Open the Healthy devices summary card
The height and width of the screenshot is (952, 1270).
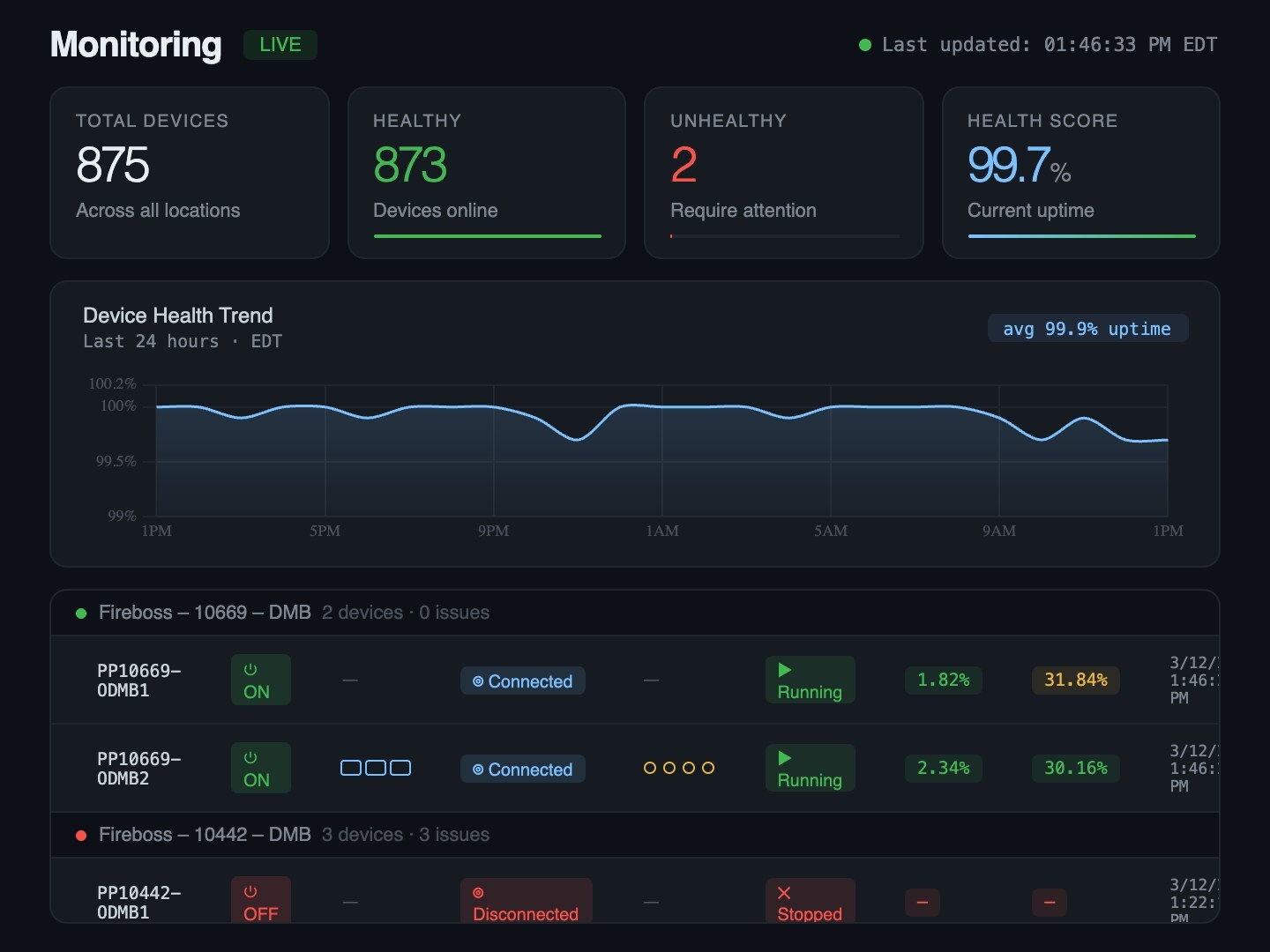coord(487,173)
